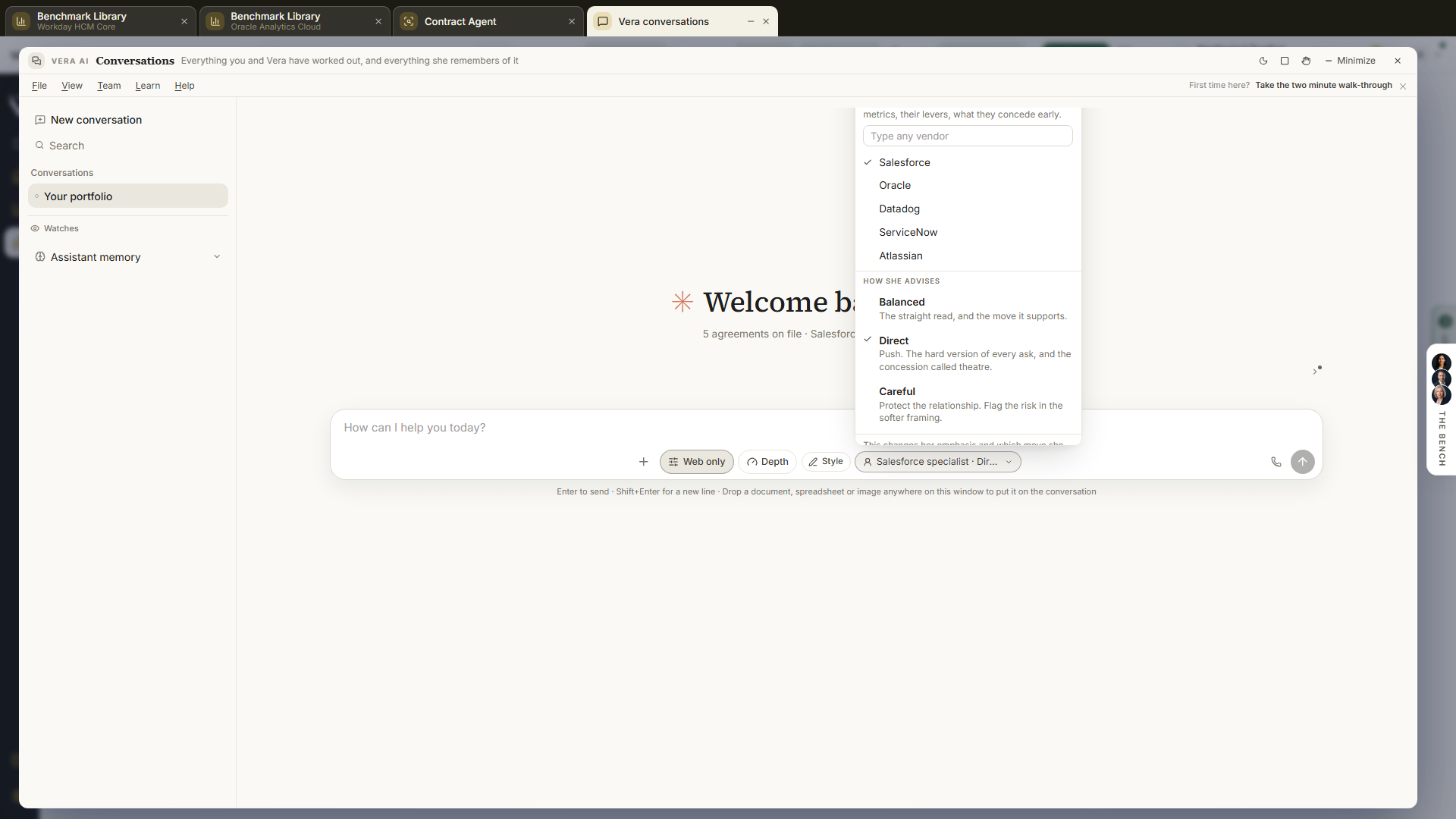Click the Vera AI conversations logo icon
Screen dimensions: 1456x819
pyautogui.click(x=36, y=61)
